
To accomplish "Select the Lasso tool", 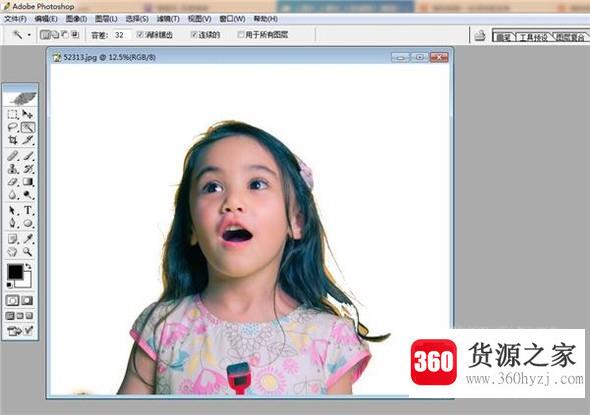I will pyautogui.click(x=13, y=128).
